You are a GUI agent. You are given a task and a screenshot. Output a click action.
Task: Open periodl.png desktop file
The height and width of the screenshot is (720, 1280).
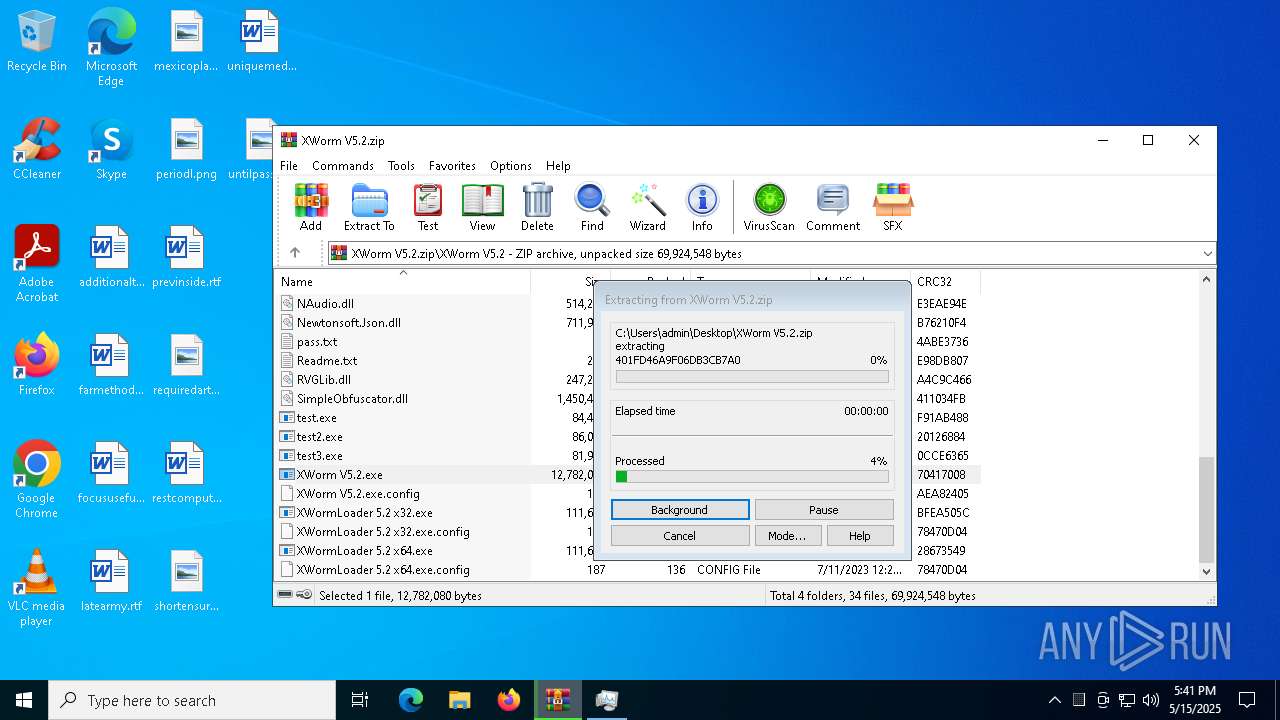[187, 150]
